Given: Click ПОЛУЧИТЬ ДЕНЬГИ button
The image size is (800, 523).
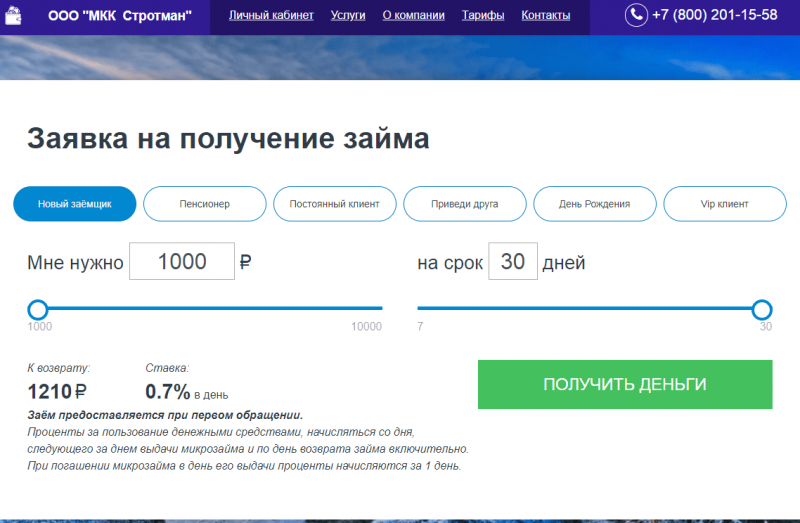Looking at the screenshot, I should (625, 384).
